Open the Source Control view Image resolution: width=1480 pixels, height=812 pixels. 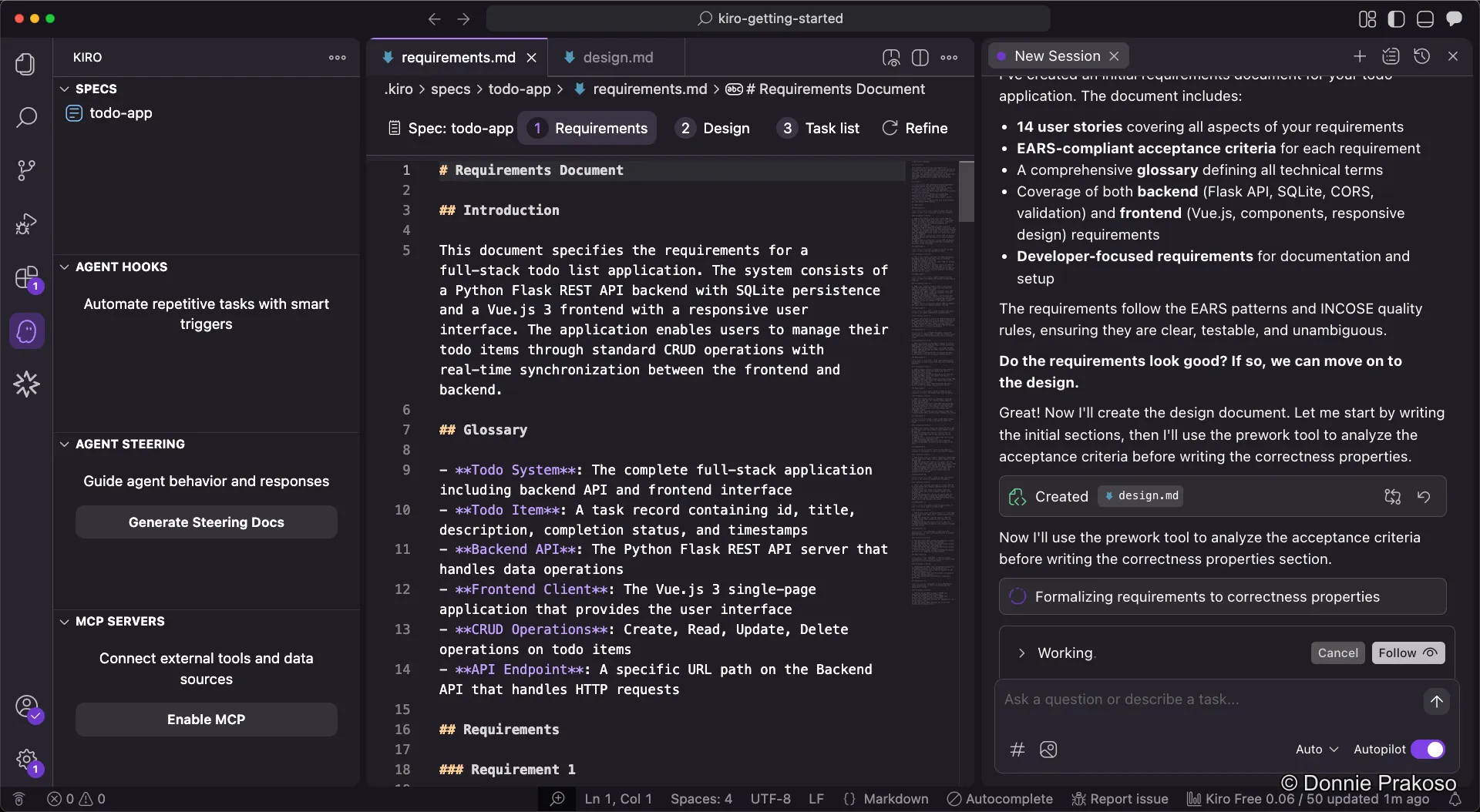pos(26,170)
